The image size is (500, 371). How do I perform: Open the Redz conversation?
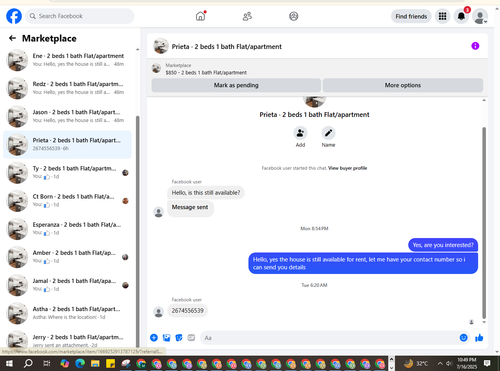click(x=67, y=88)
